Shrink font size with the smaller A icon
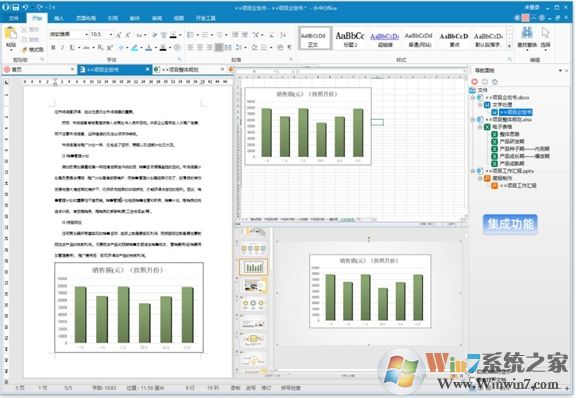This screenshot has height=398, width=575. (127, 35)
